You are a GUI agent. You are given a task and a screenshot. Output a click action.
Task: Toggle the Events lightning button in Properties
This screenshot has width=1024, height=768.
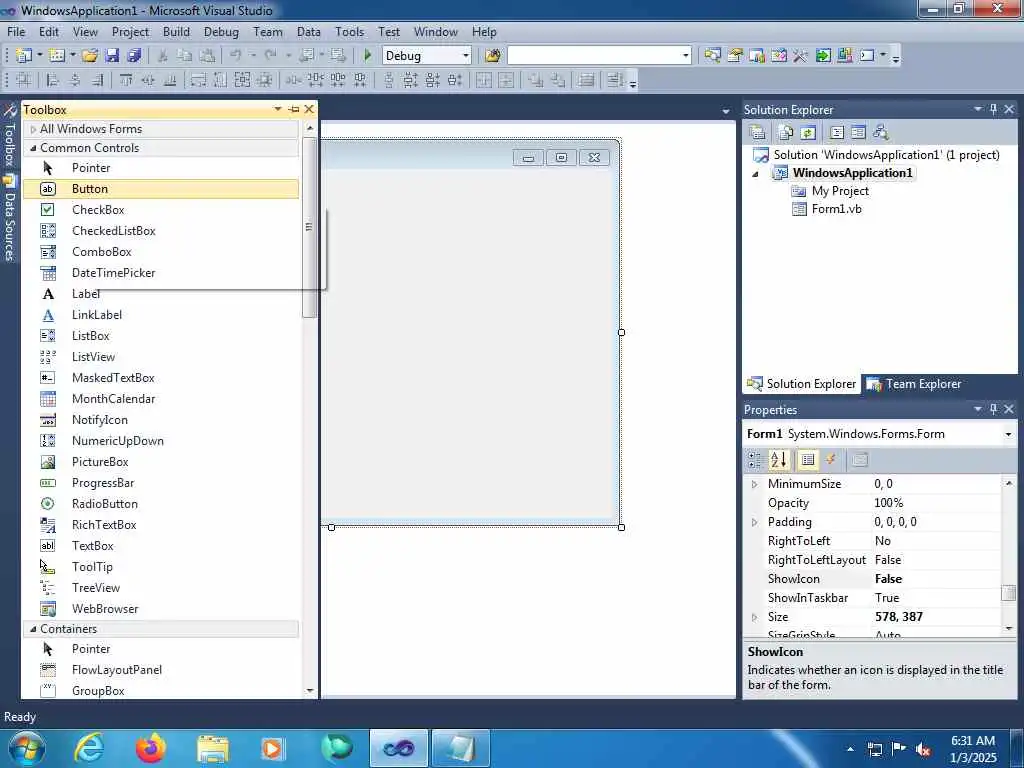[x=831, y=460]
